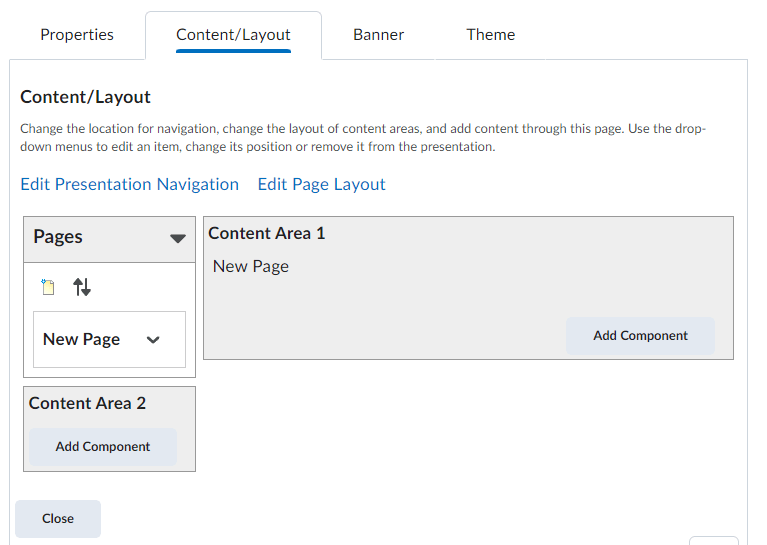Switch to the Properties tab

[77, 35]
